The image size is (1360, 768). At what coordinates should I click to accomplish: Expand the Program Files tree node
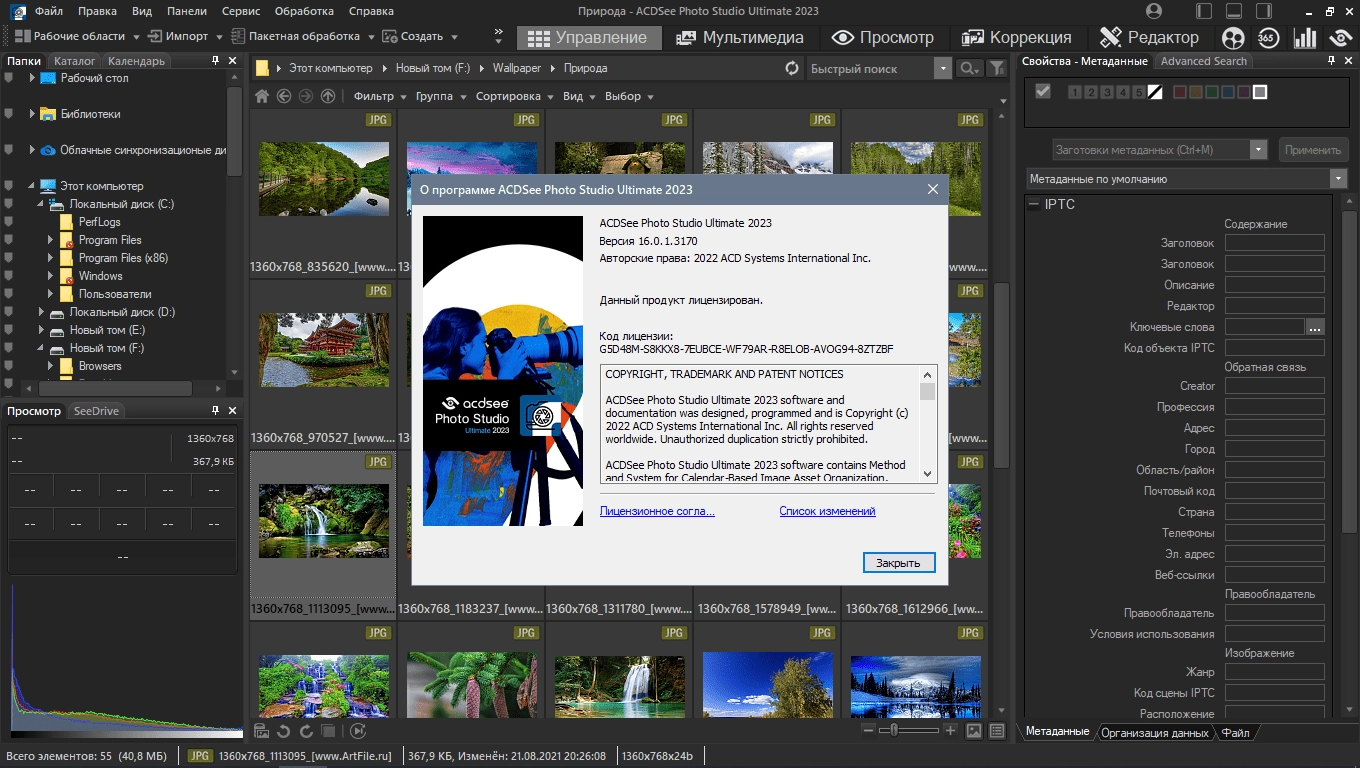tap(50, 240)
